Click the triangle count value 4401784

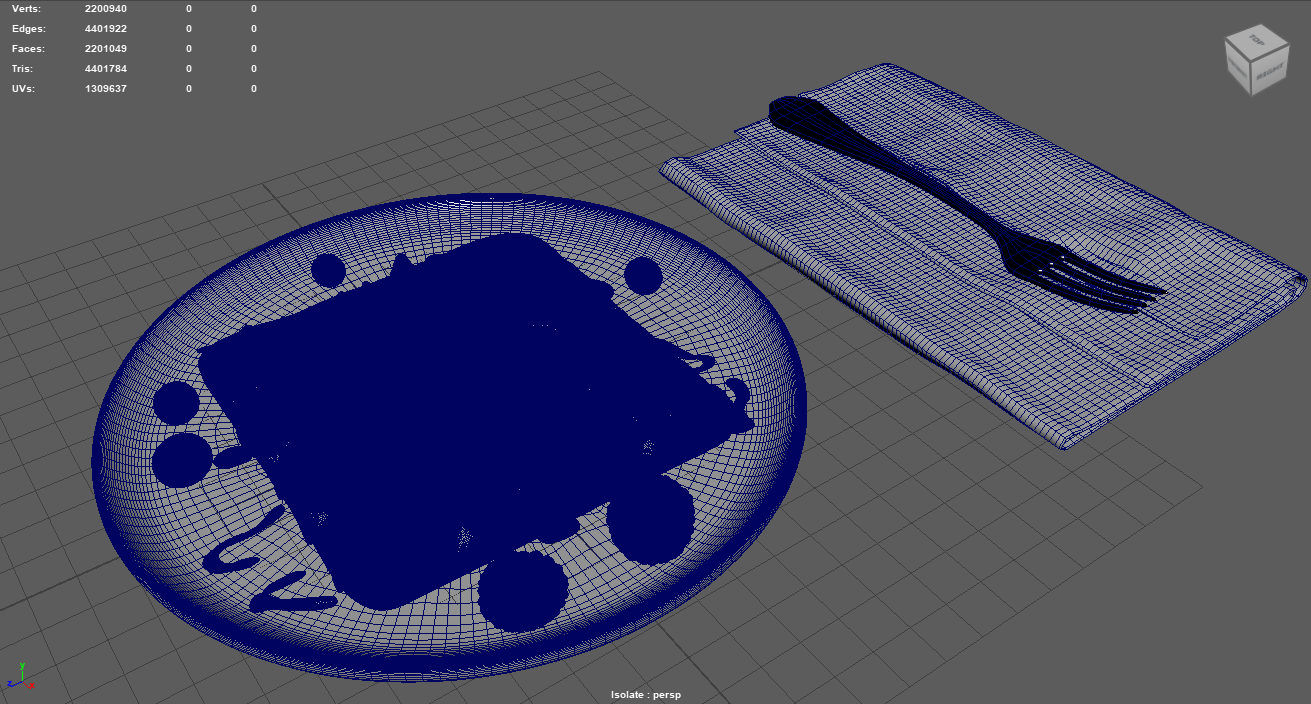pos(106,69)
